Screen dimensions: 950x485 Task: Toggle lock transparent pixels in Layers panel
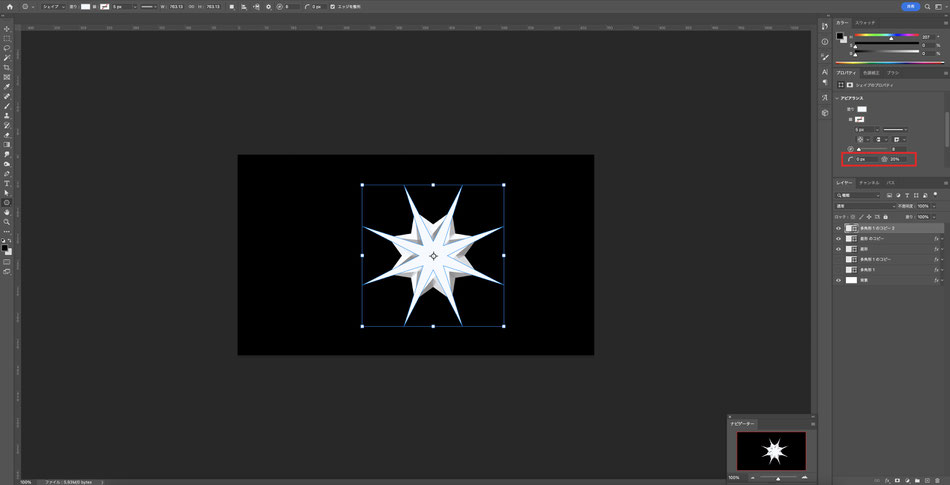(x=853, y=217)
